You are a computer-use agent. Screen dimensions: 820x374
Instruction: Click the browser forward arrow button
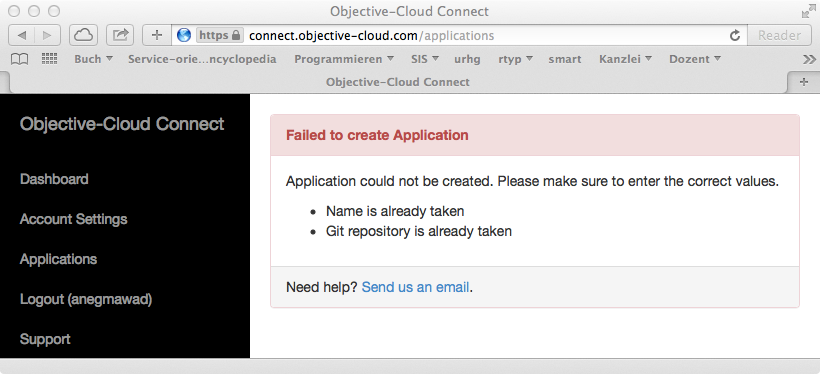pos(48,35)
